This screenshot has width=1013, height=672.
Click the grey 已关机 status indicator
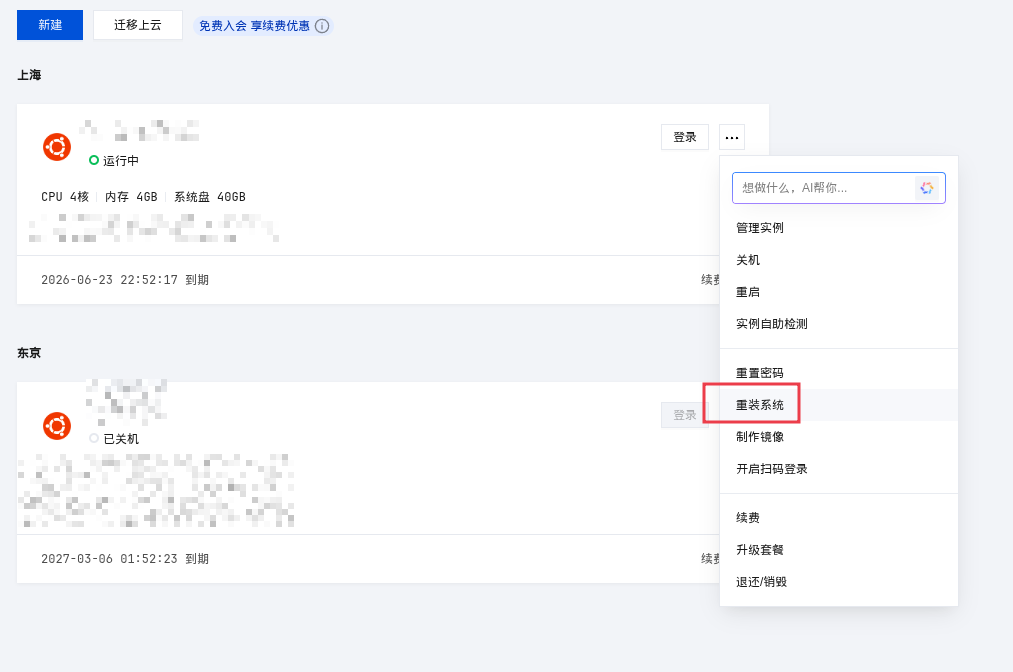point(94,438)
